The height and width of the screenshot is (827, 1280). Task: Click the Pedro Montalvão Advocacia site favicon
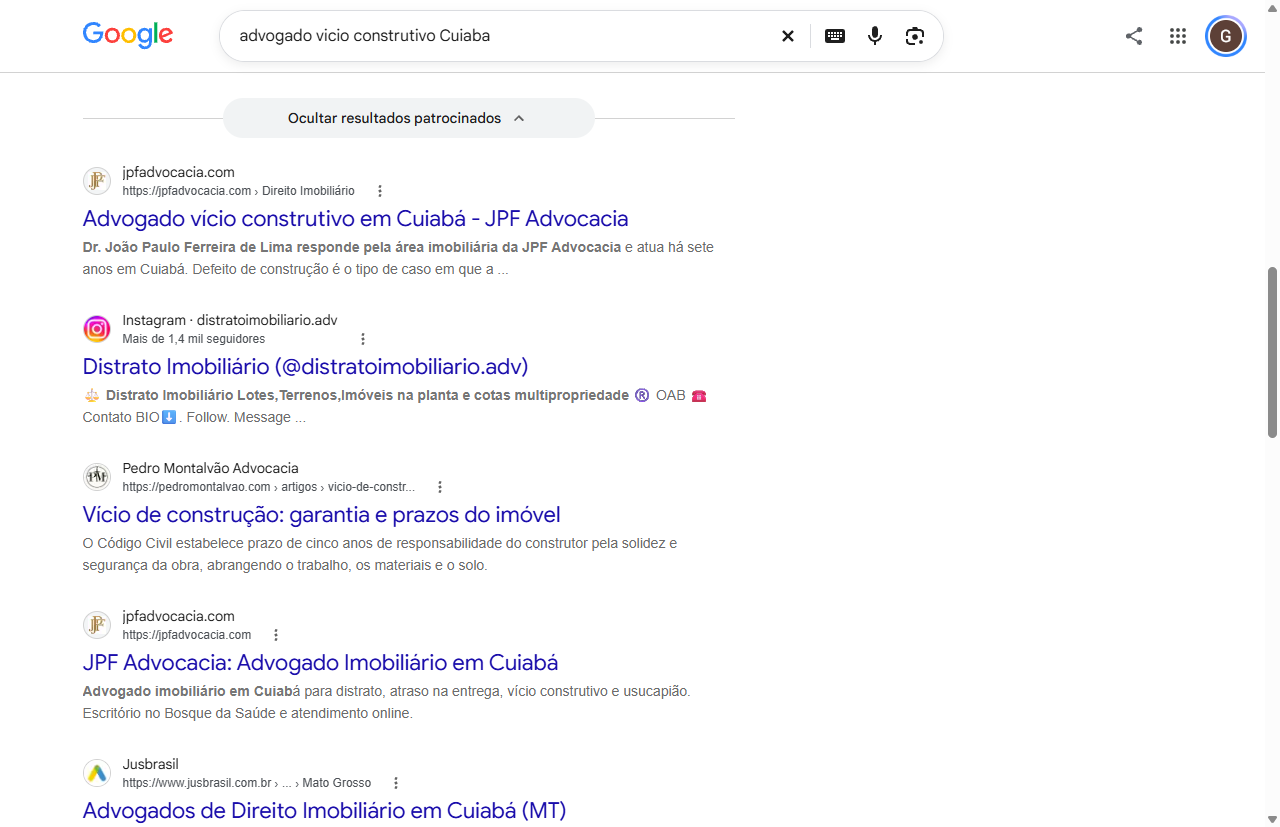(x=97, y=477)
